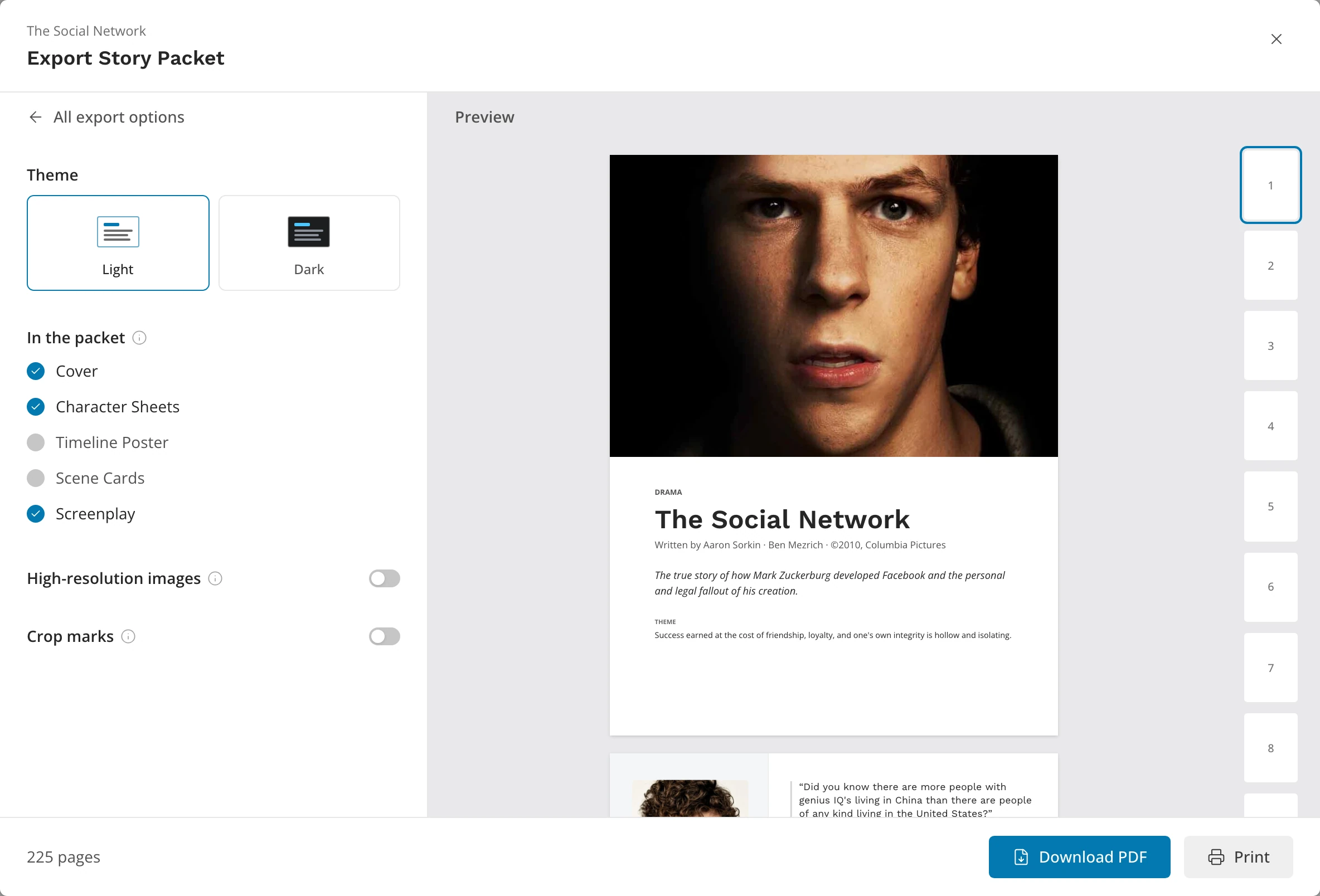The width and height of the screenshot is (1320, 896).
Task: Enable the Scene Cards option
Action: pos(36,479)
